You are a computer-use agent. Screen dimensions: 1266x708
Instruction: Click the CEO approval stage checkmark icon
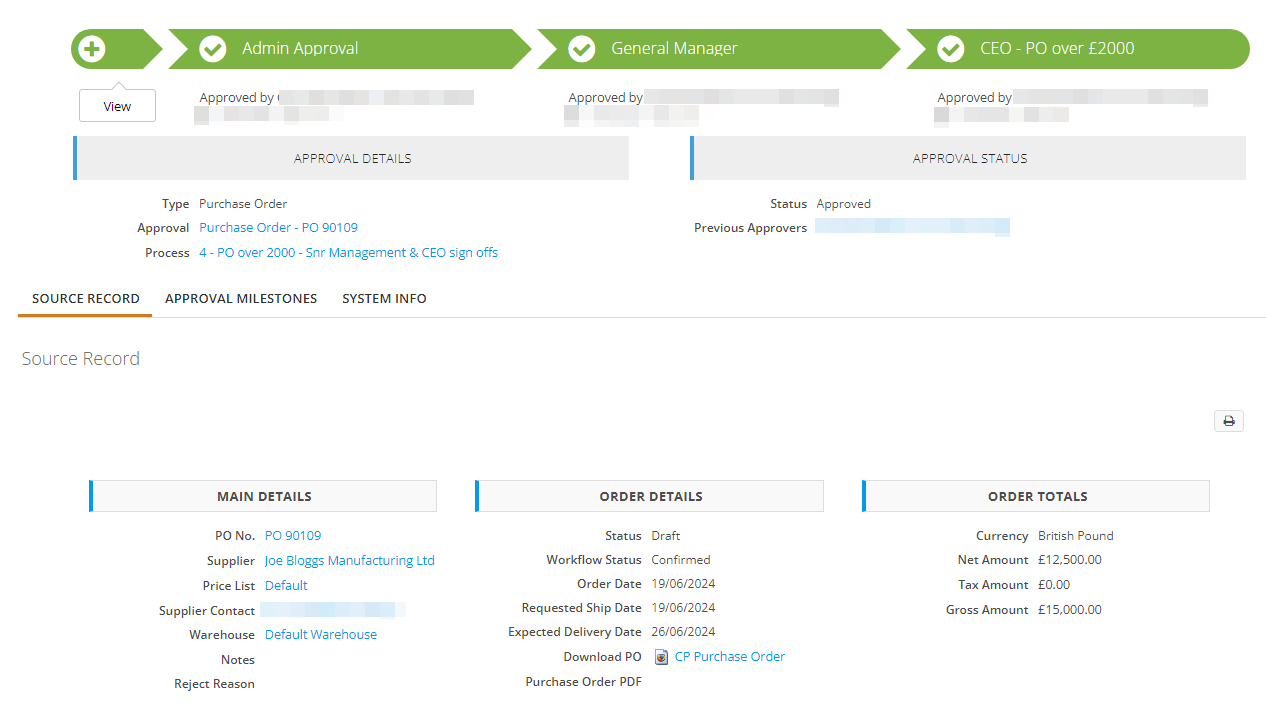pyautogui.click(x=950, y=48)
